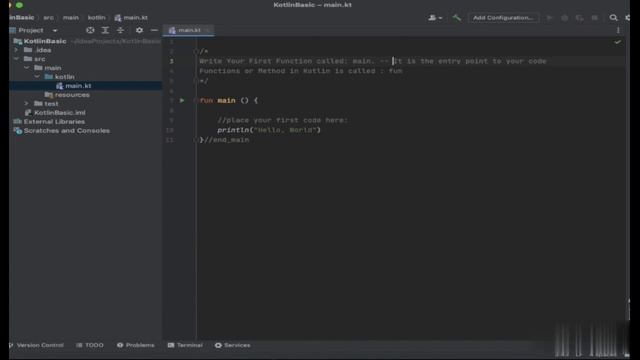Click Expand All icon in Project toolbar
Image resolution: width=640 pixels, height=360 pixels.
[105, 30]
